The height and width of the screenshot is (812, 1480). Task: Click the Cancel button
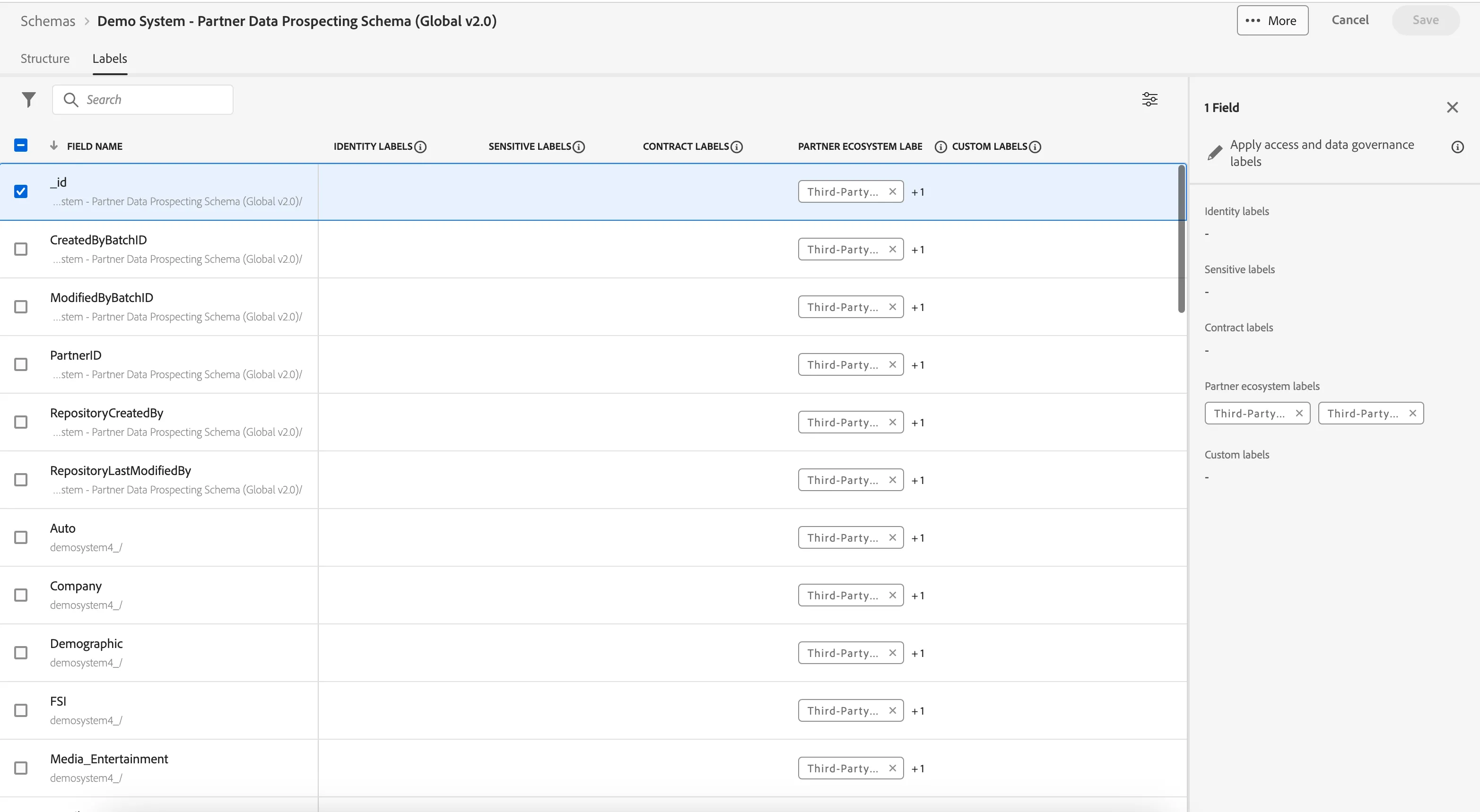coord(1350,20)
